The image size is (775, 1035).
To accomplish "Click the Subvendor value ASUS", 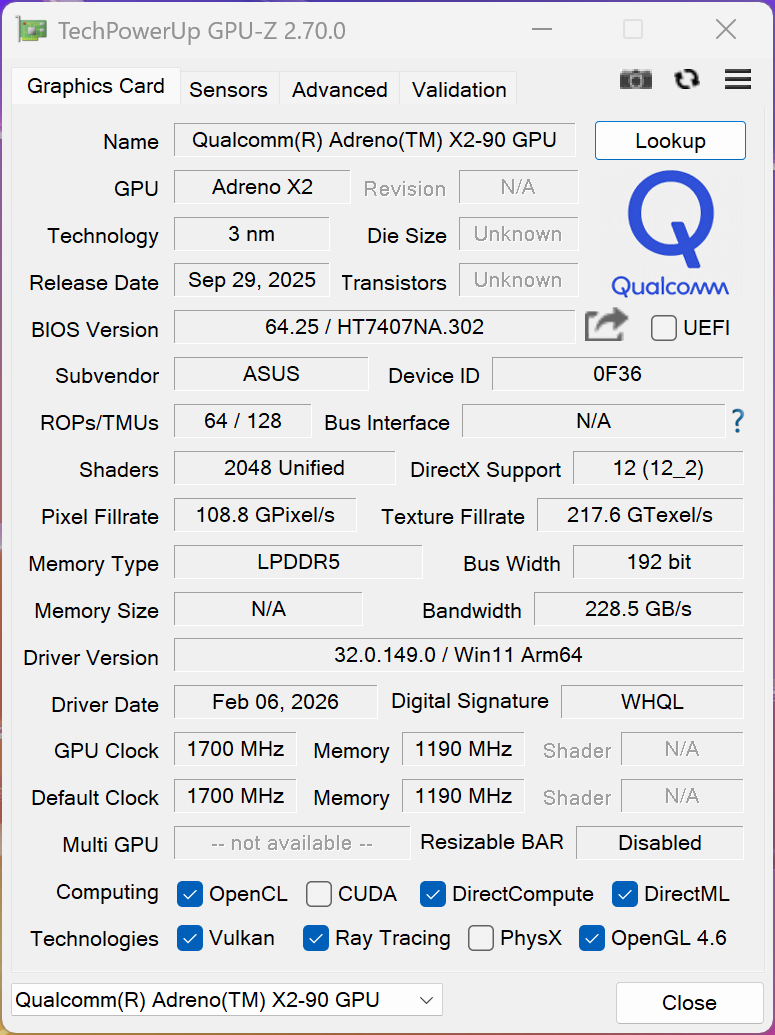I will 271,374.
